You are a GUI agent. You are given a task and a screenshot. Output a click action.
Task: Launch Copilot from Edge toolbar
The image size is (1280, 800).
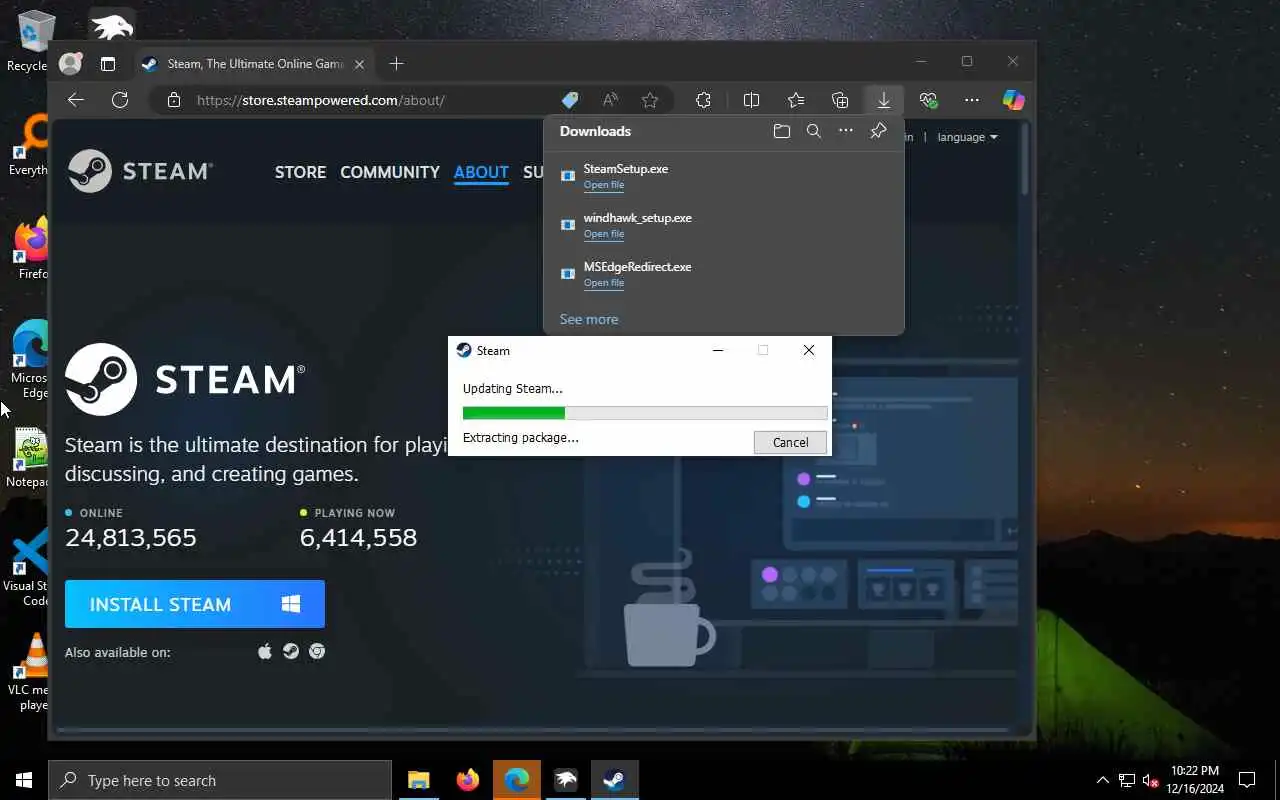pyautogui.click(x=1014, y=100)
